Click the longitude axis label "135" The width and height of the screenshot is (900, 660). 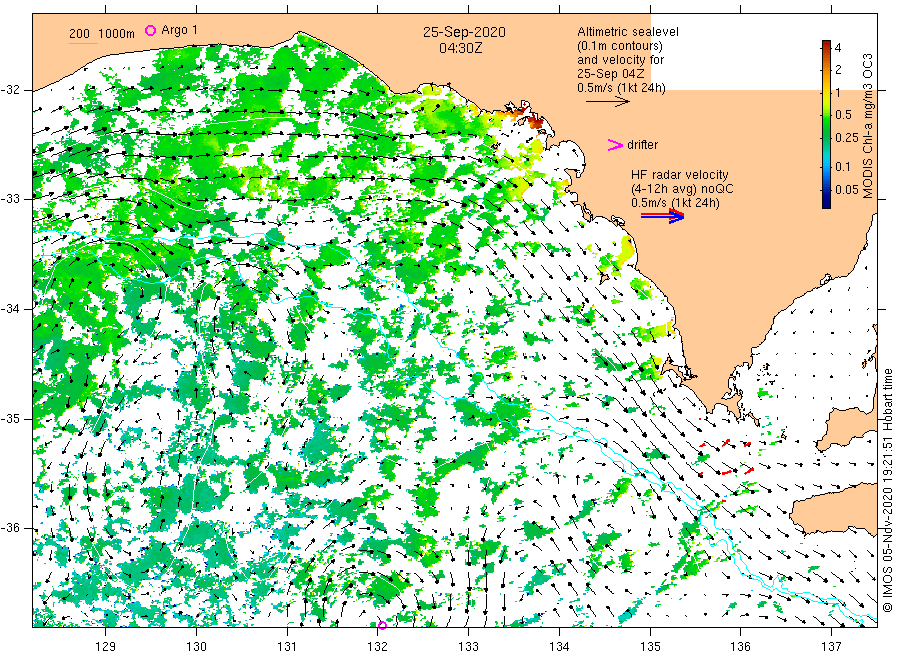click(650, 646)
